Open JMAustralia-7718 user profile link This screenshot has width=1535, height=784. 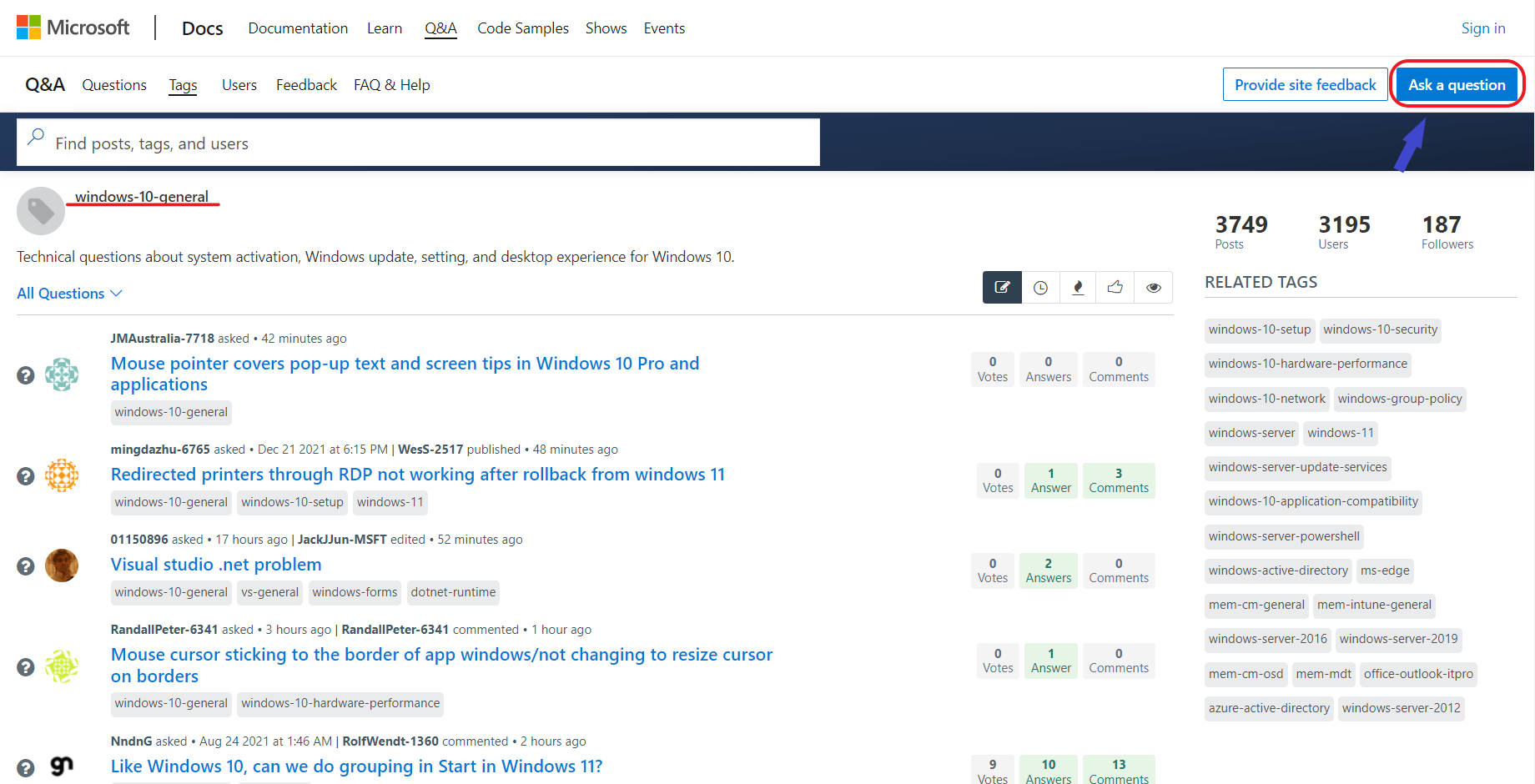(x=163, y=339)
